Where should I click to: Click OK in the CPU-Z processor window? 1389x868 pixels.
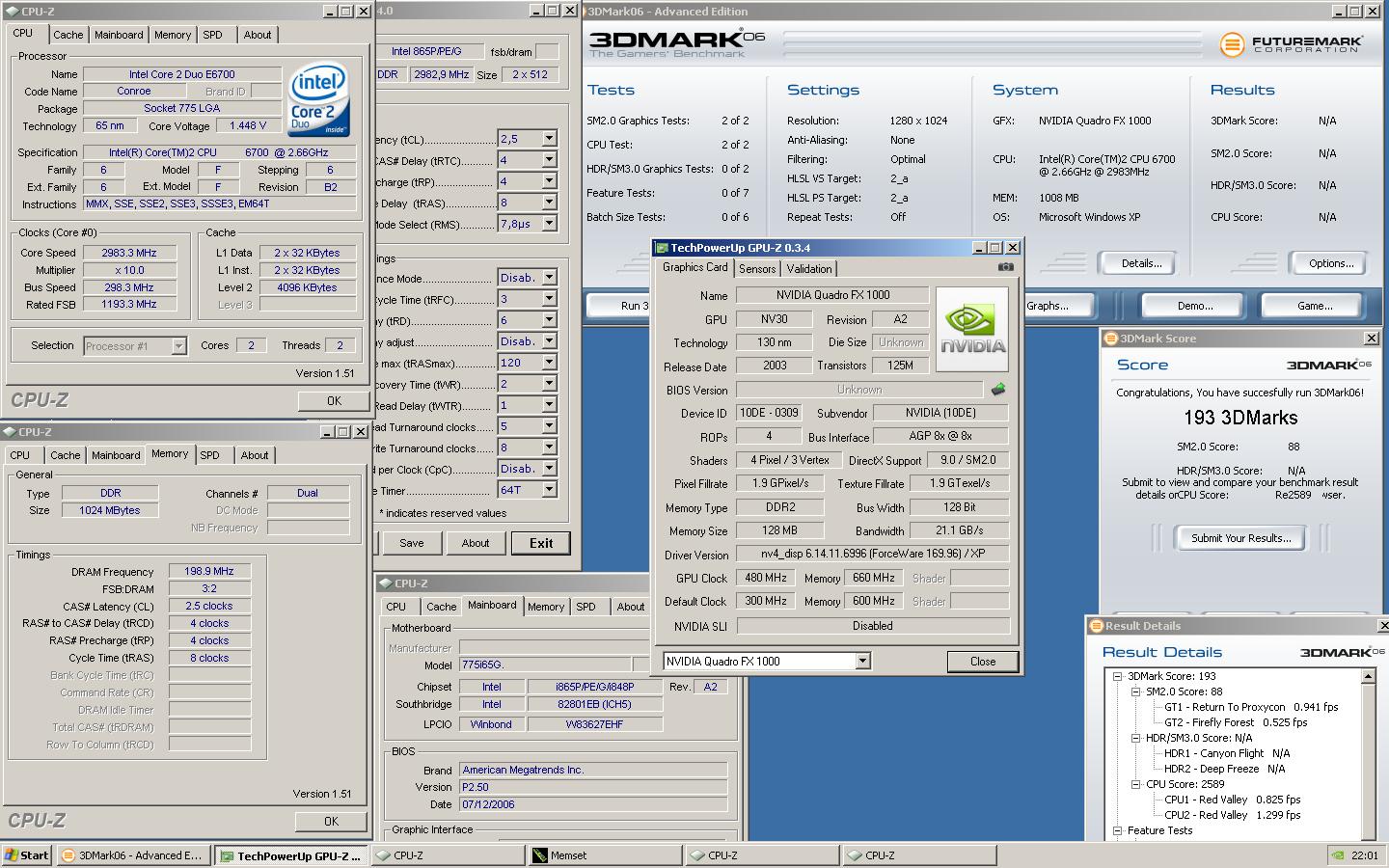click(x=334, y=401)
